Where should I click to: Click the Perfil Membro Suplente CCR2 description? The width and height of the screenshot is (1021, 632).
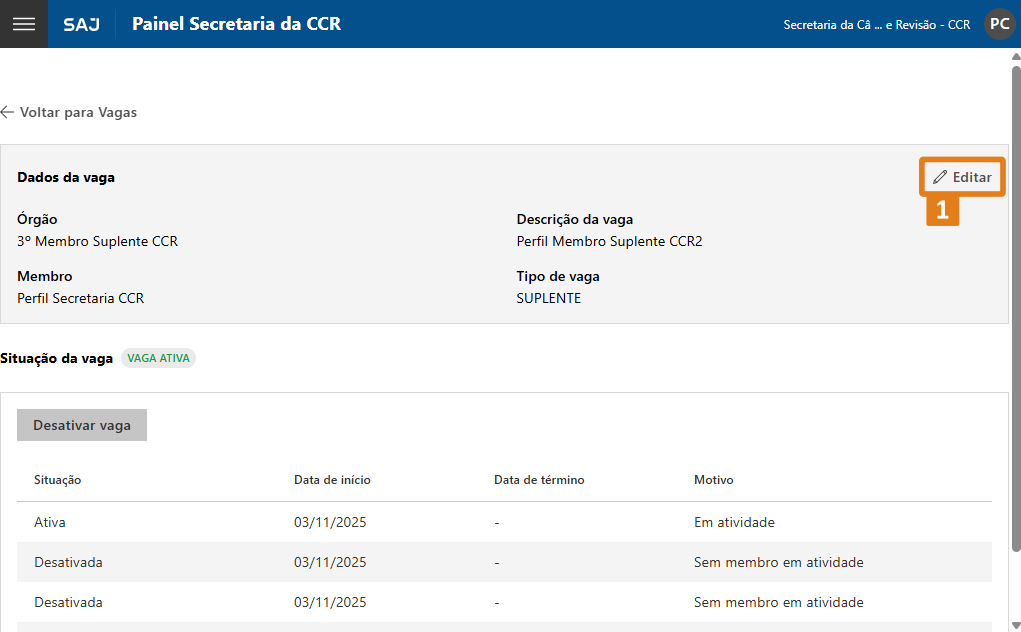coord(609,241)
